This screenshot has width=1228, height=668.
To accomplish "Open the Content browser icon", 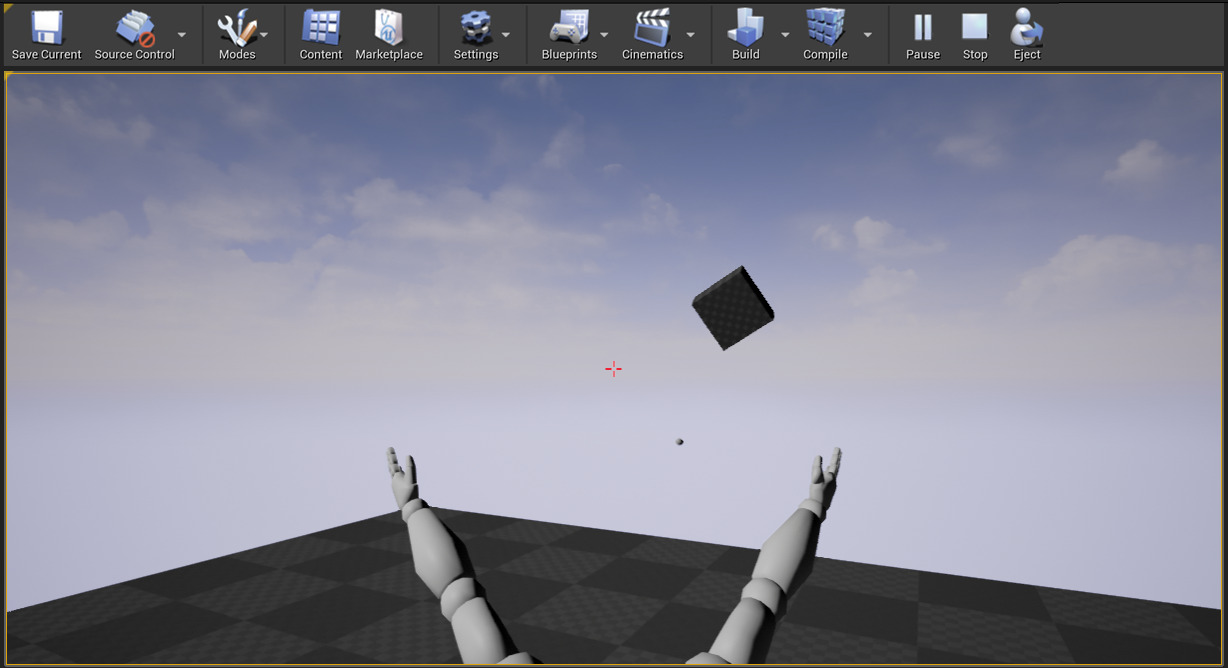I will [x=321, y=28].
